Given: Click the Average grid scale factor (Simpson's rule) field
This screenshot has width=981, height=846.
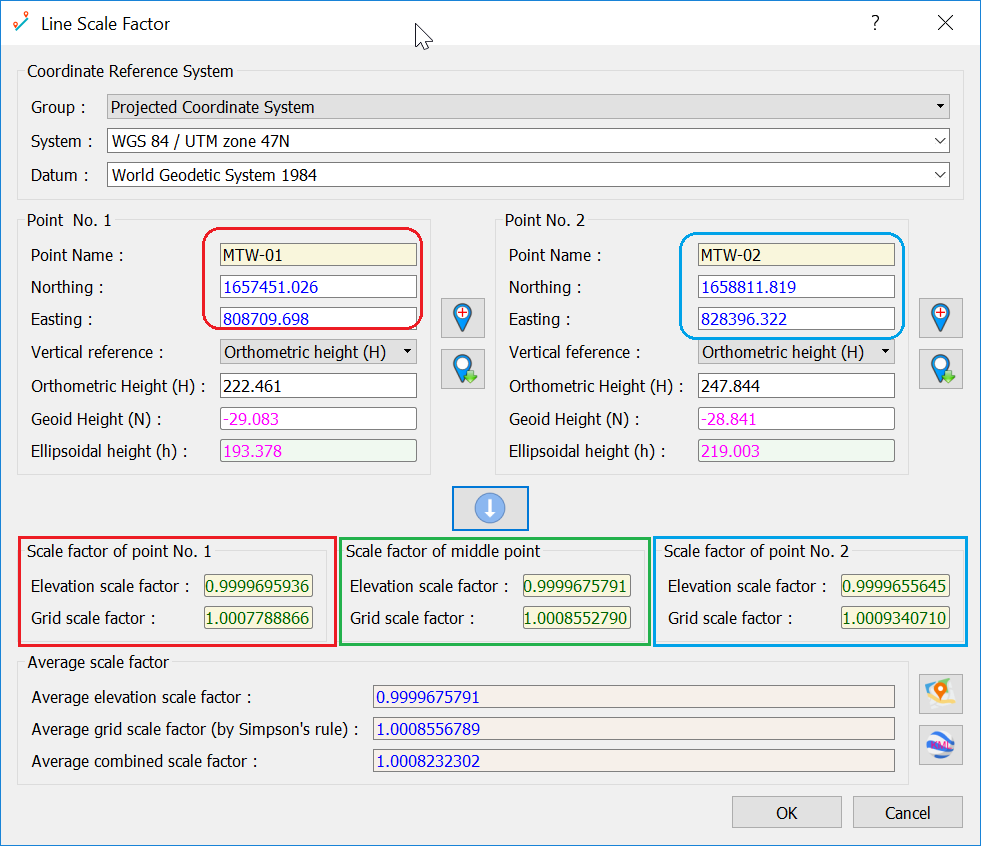Looking at the screenshot, I should [634, 728].
